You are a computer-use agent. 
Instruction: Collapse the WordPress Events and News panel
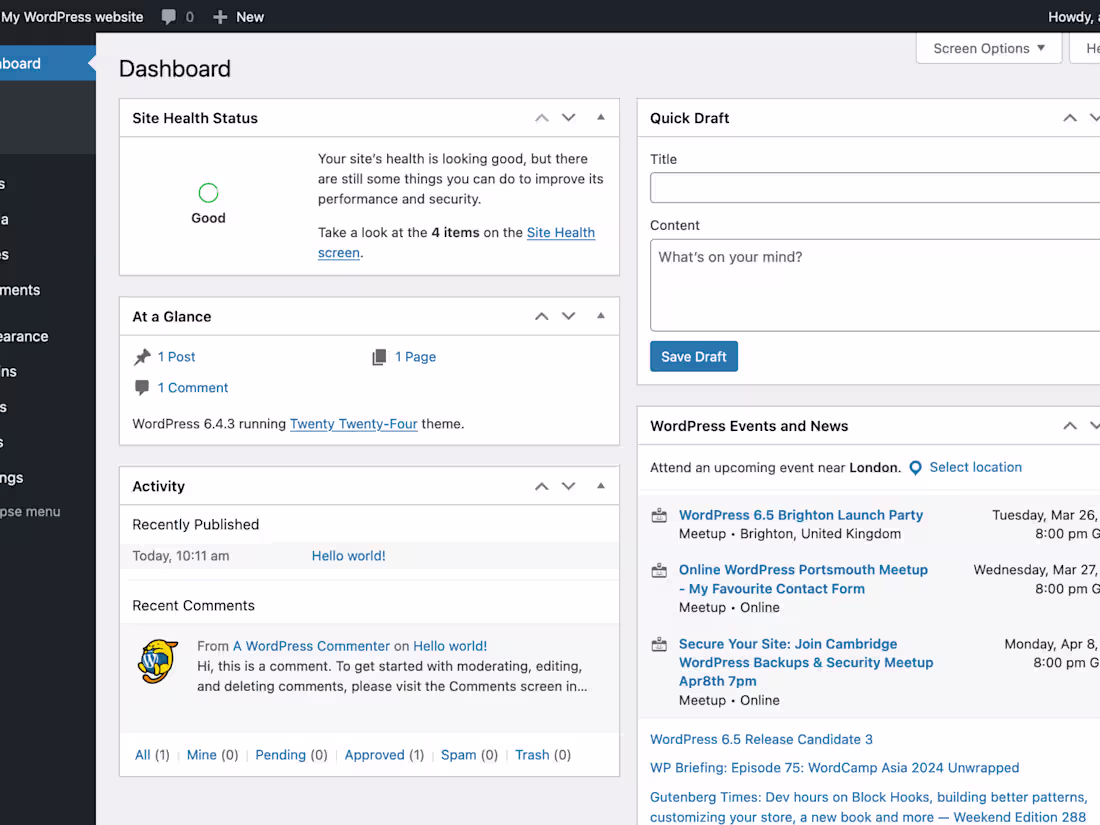click(1097, 425)
